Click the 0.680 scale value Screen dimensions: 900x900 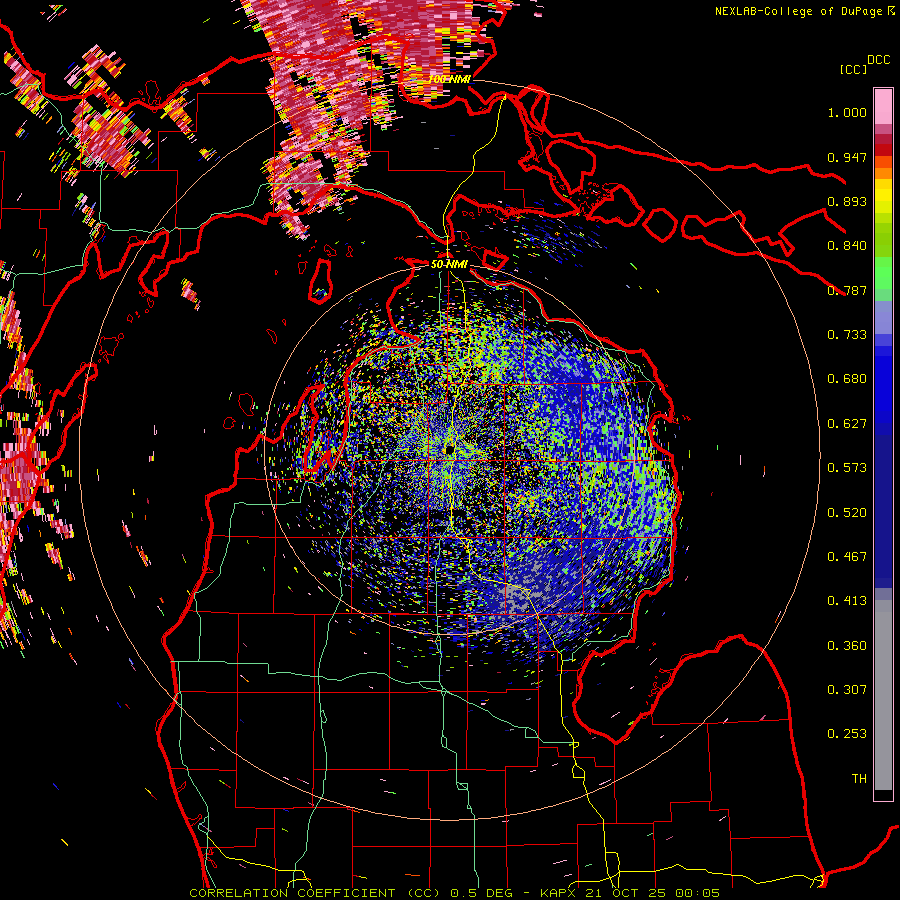coord(847,379)
